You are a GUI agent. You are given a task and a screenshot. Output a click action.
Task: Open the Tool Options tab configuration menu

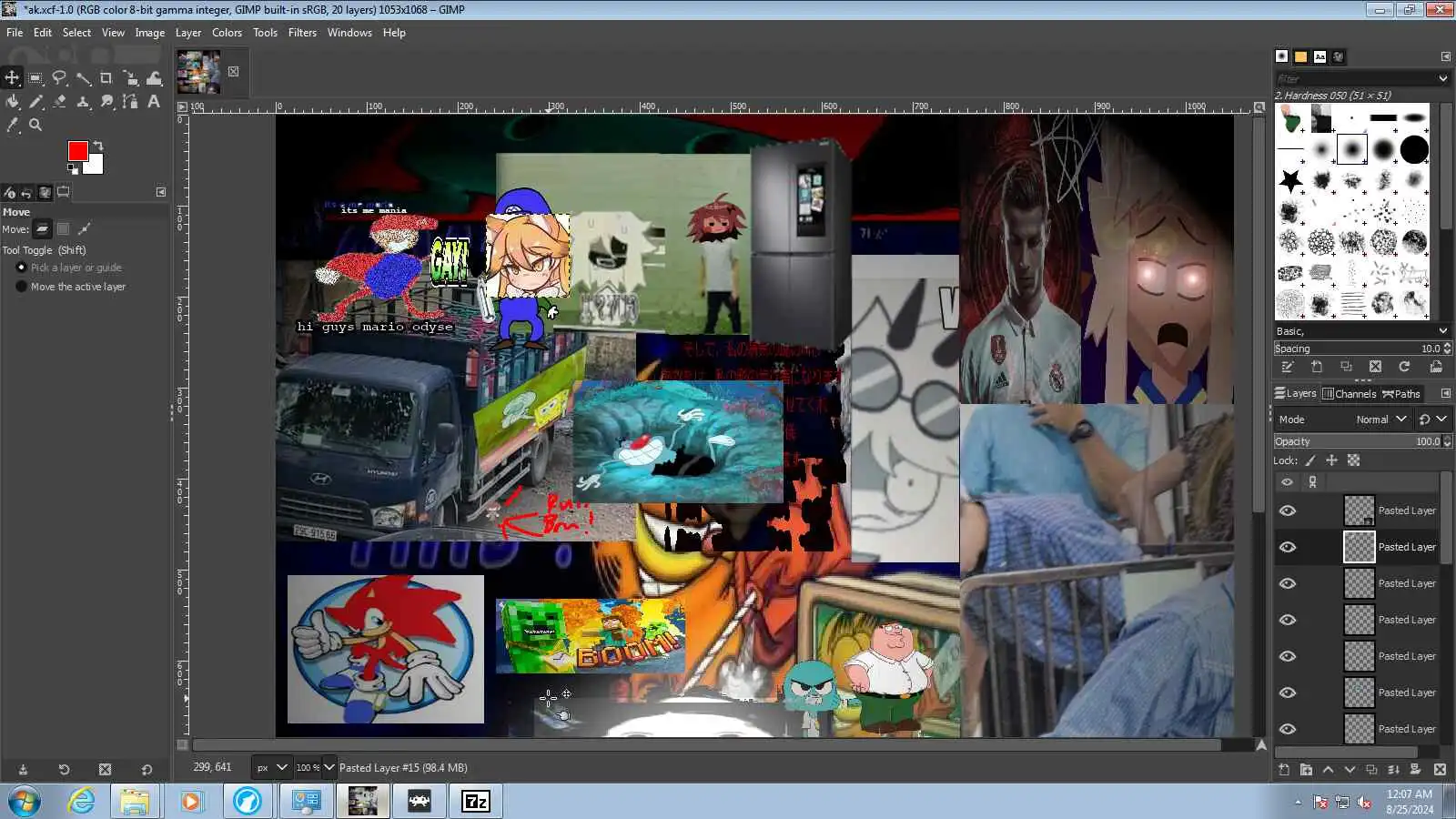pyautogui.click(x=161, y=192)
